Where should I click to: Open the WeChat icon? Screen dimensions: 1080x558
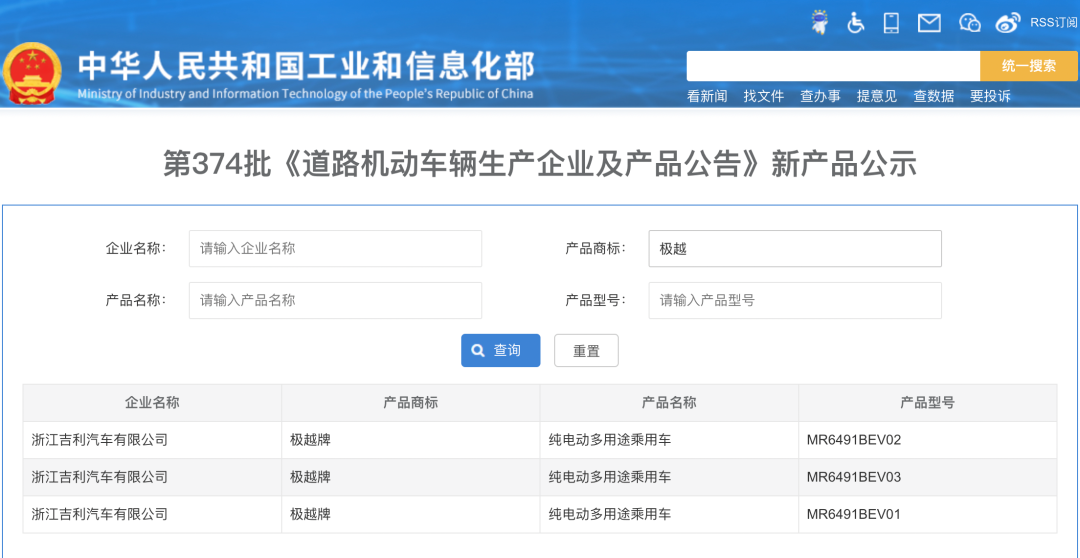tap(970, 23)
